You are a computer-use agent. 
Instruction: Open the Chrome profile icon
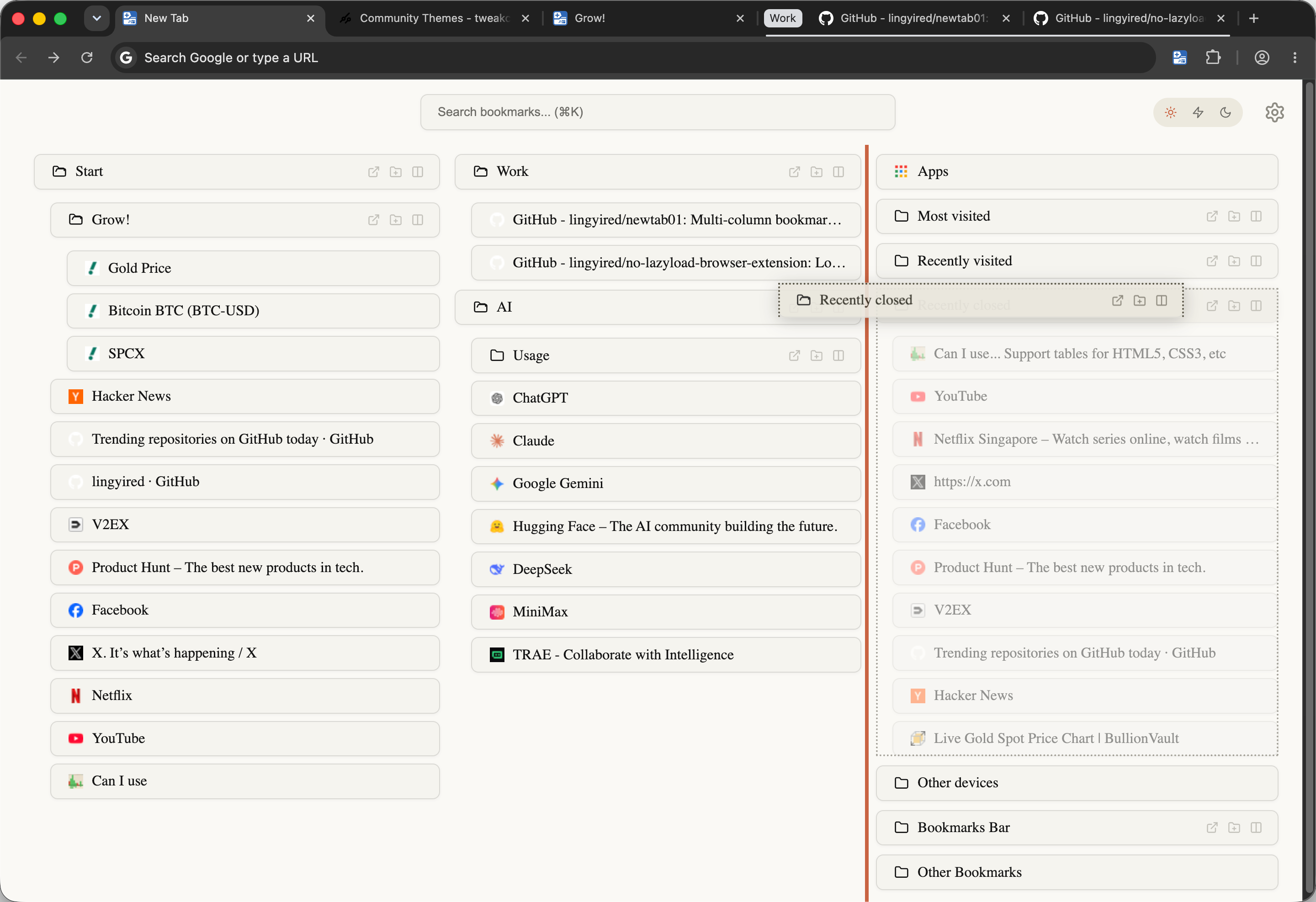[1262, 57]
